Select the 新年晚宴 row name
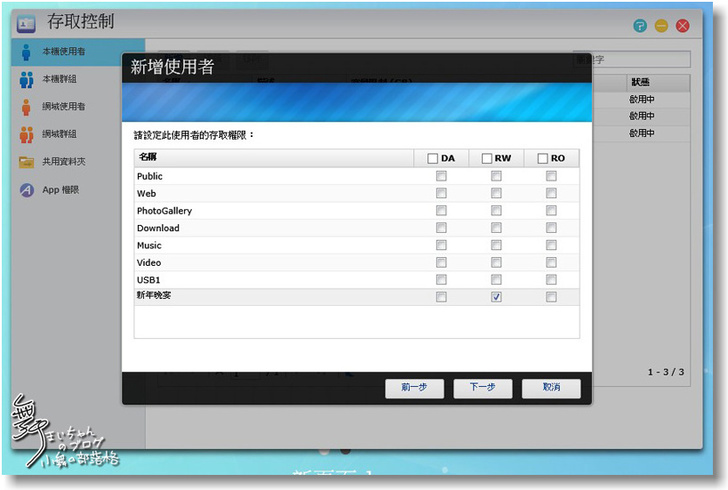 154,295
